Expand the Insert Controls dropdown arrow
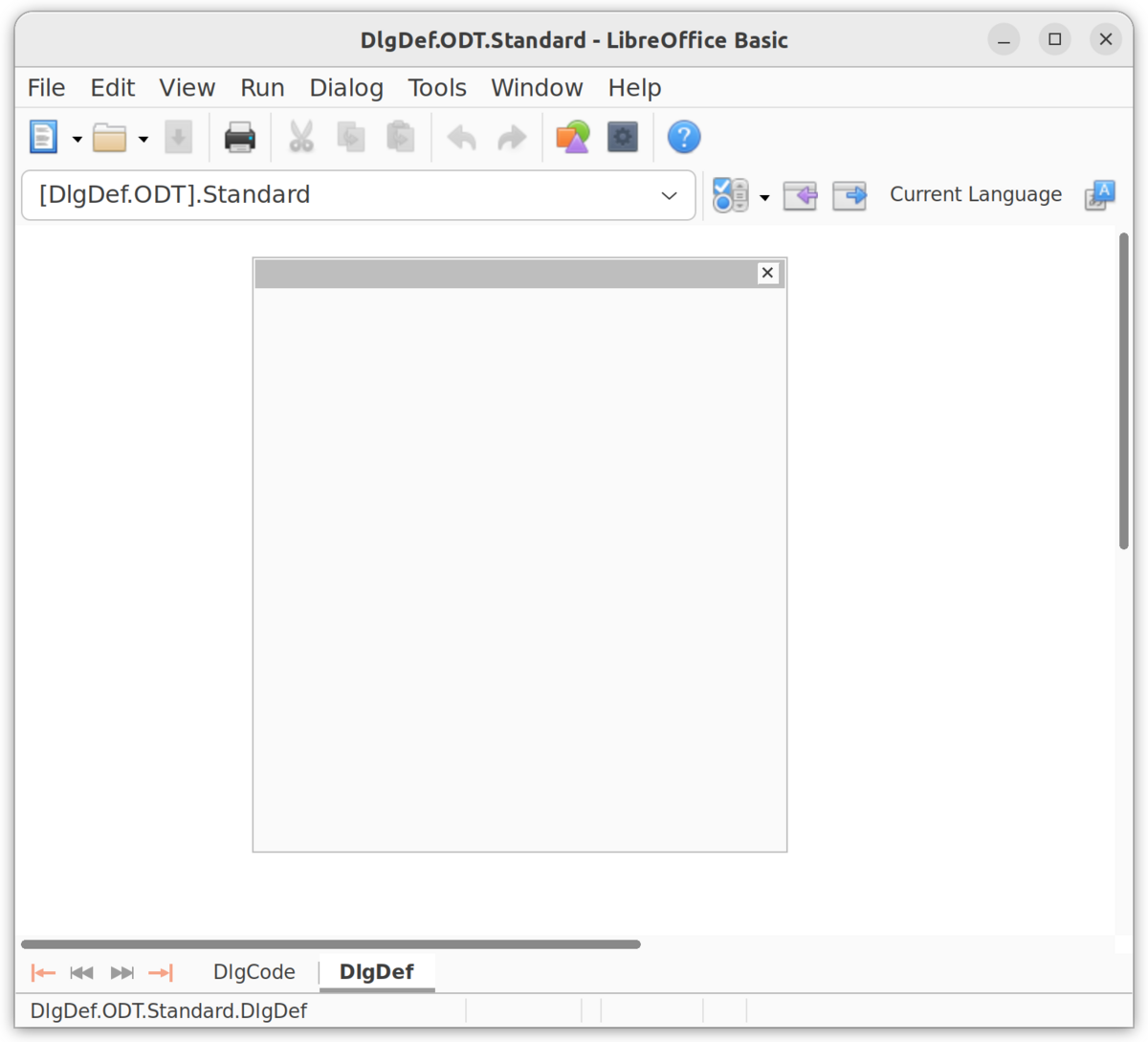The height and width of the screenshot is (1042, 1148). 764,196
